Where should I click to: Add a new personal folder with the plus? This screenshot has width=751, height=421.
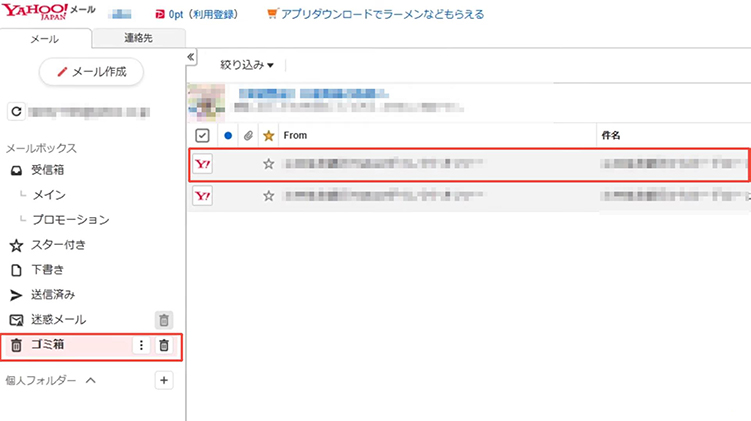tap(164, 380)
